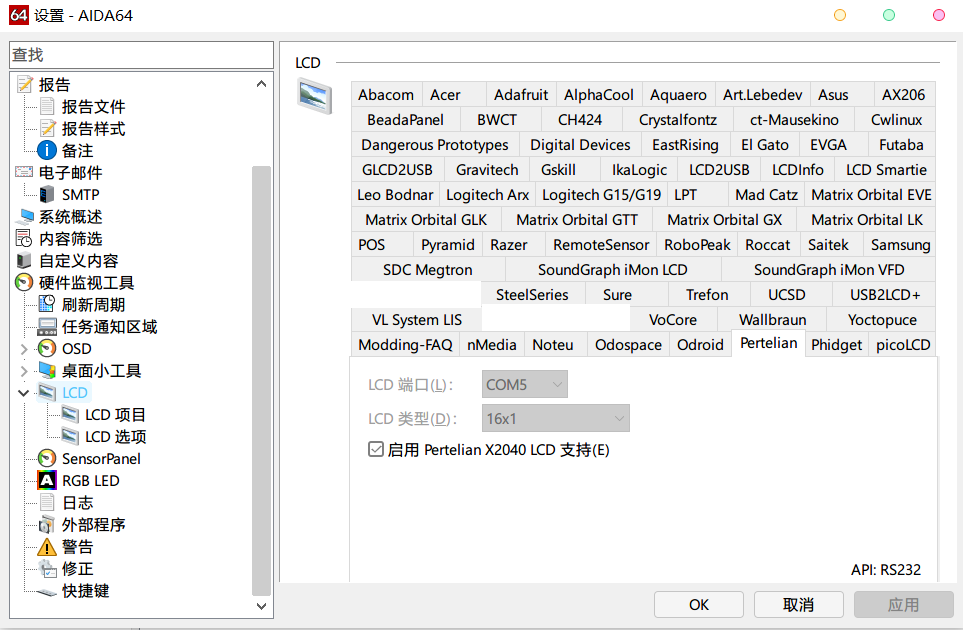Screen dimensions: 963x630
Task: Expand the 桌面小工具 tree node
Action: pyautogui.click(x=24, y=371)
